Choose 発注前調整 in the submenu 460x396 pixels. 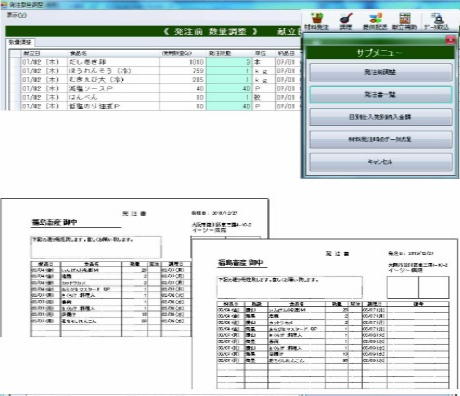point(380,72)
